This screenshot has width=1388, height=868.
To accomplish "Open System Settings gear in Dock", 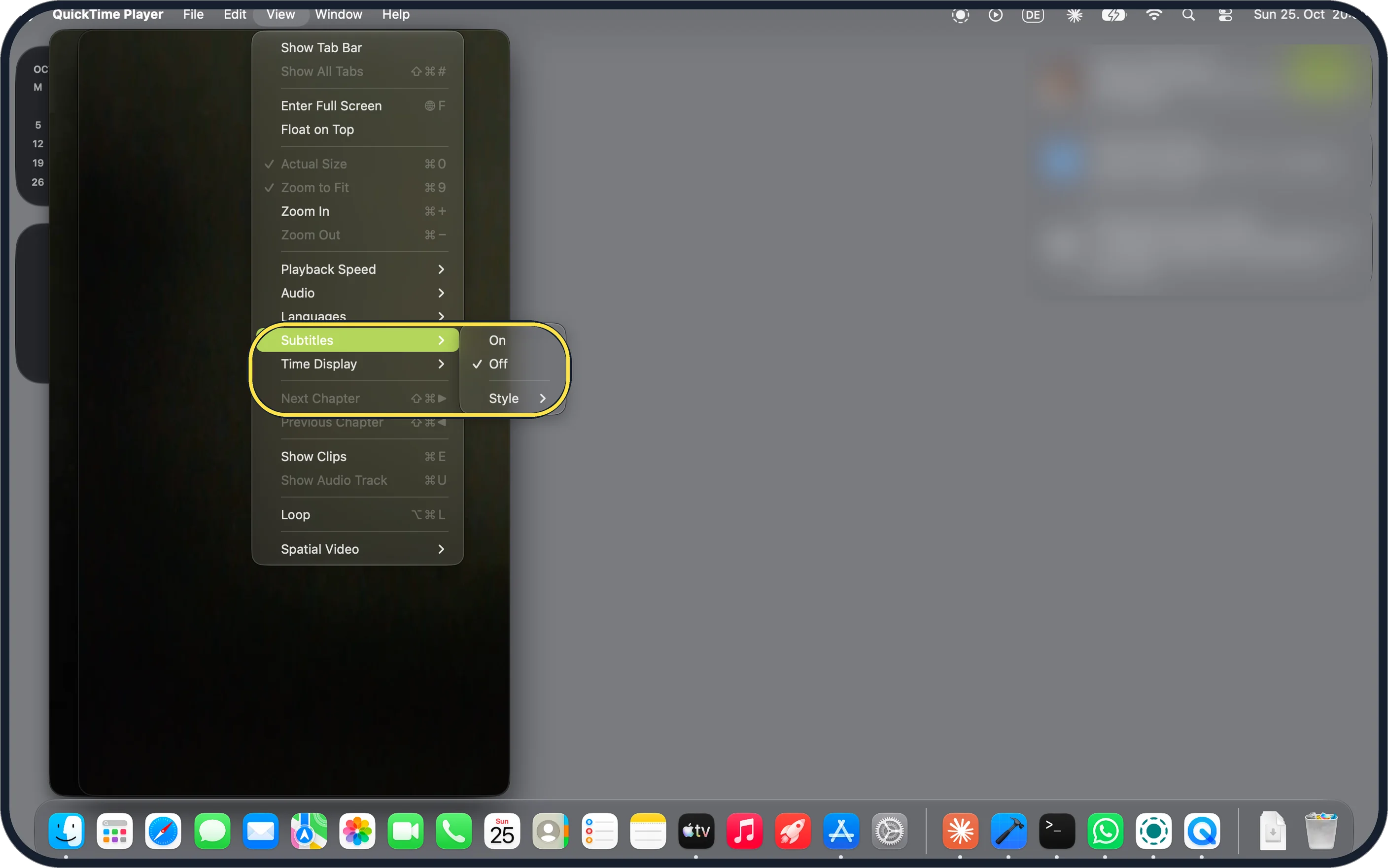I will click(x=889, y=831).
